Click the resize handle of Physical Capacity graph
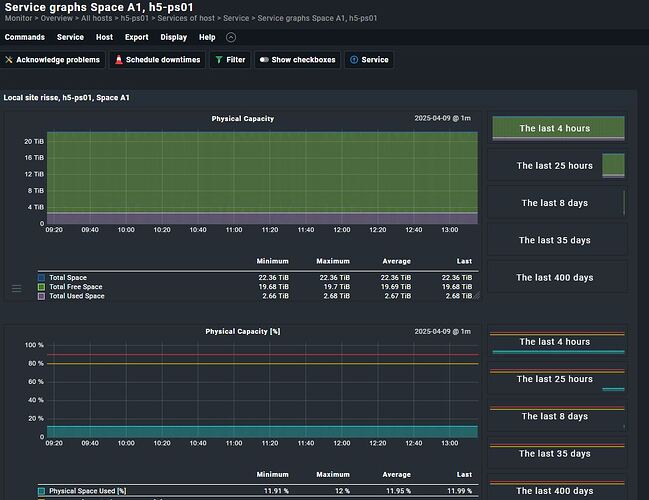The image size is (649, 500). coord(476,295)
